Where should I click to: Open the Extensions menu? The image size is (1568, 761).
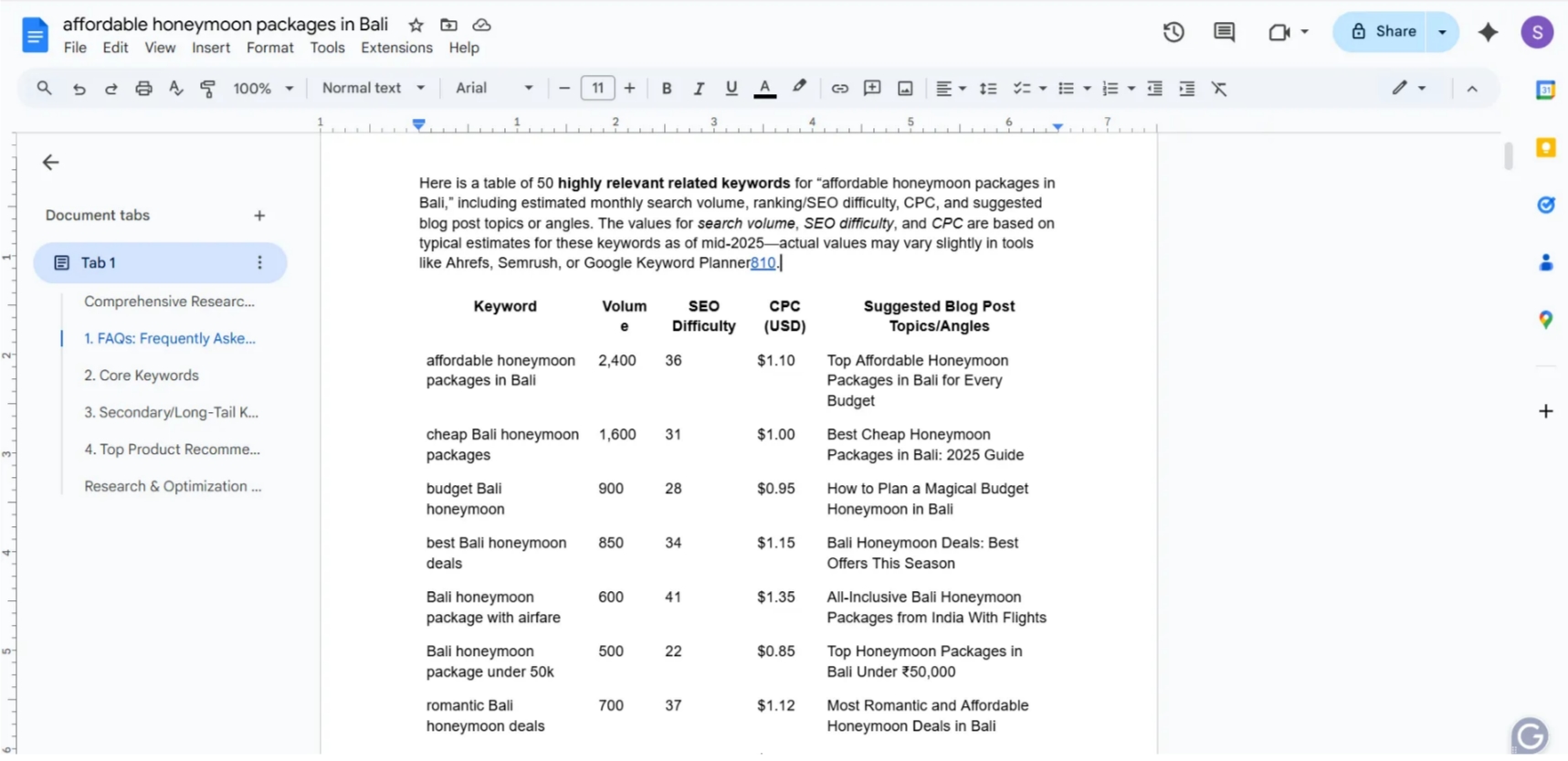(x=396, y=48)
